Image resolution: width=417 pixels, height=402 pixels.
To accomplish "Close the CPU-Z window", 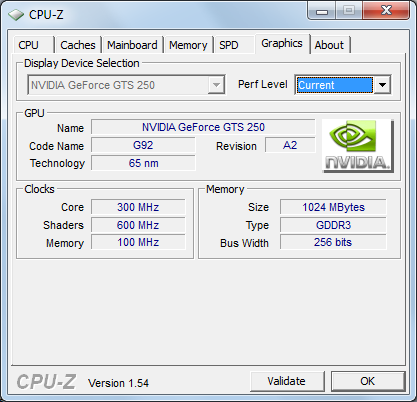I will pos(386,11).
